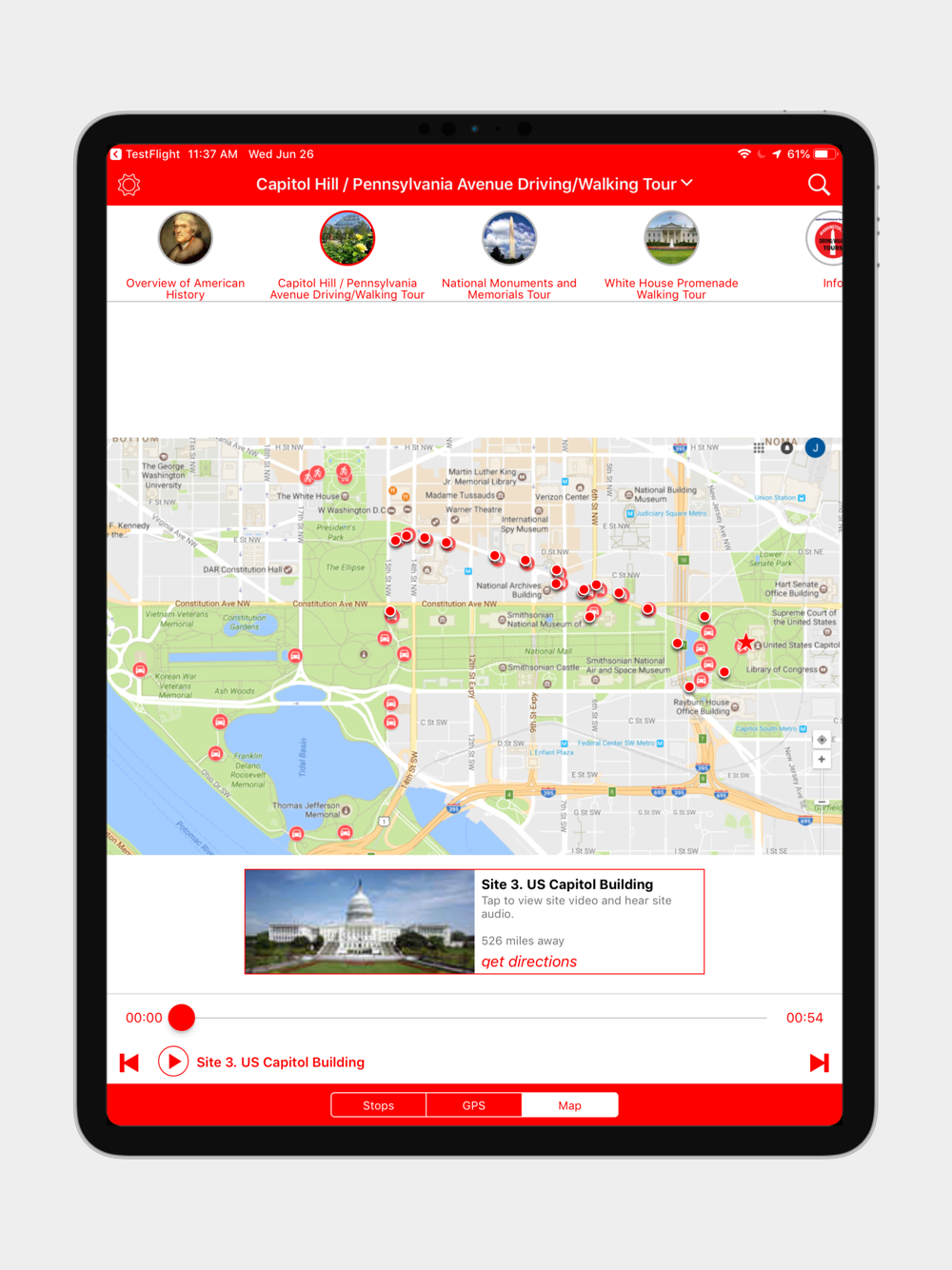This screenshot has height=1270, width=952.
Task: Switch to the GPS tab
Action: tap(474, 1105)
